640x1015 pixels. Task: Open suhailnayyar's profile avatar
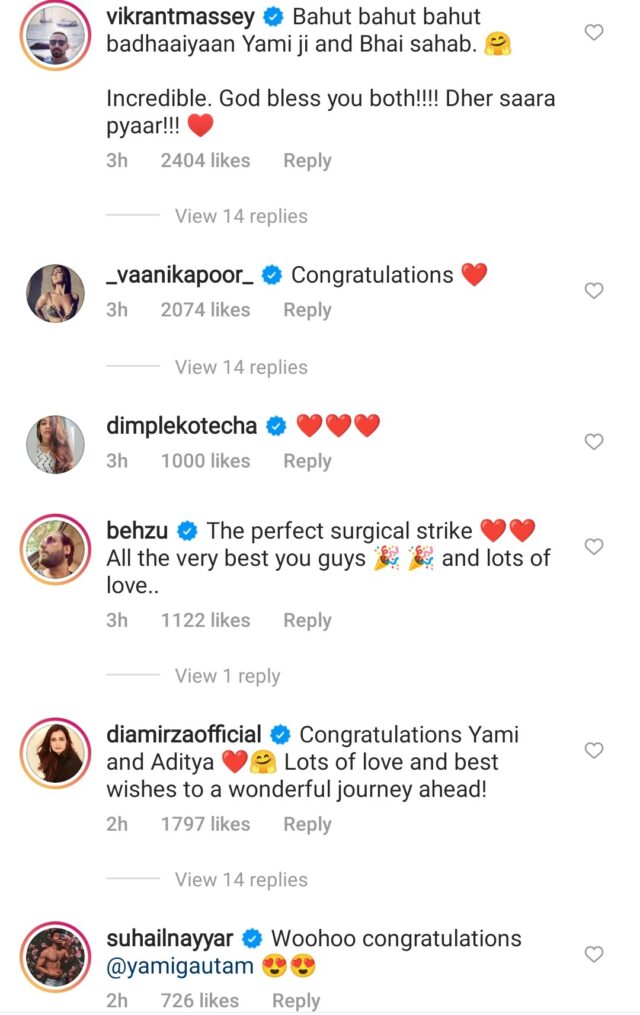click(54, 957)
